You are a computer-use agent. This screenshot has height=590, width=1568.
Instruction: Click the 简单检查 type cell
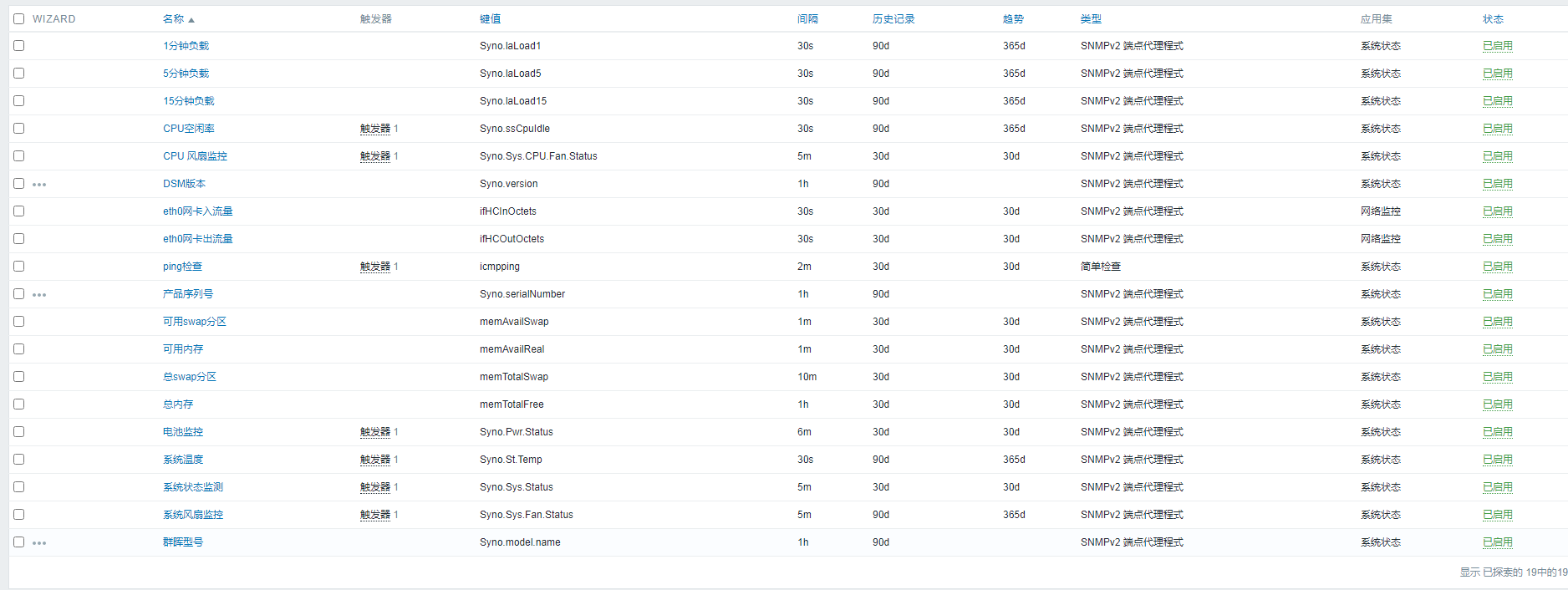1100,267
